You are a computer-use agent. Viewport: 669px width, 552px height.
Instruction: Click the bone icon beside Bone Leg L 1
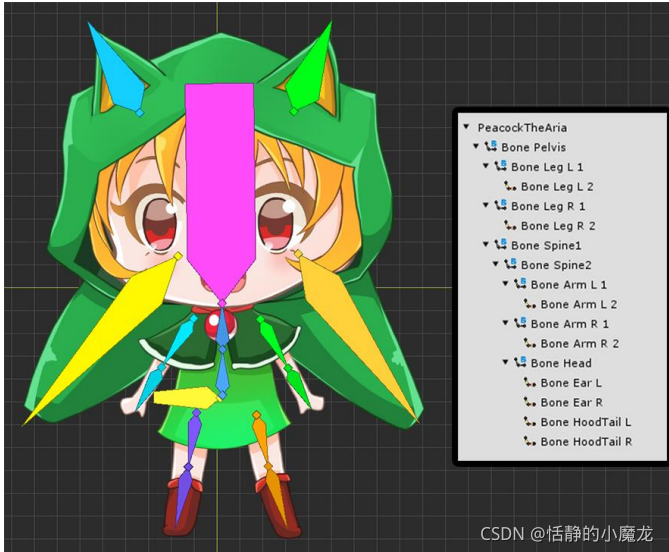pyautogui.click(x=500, y=166)
